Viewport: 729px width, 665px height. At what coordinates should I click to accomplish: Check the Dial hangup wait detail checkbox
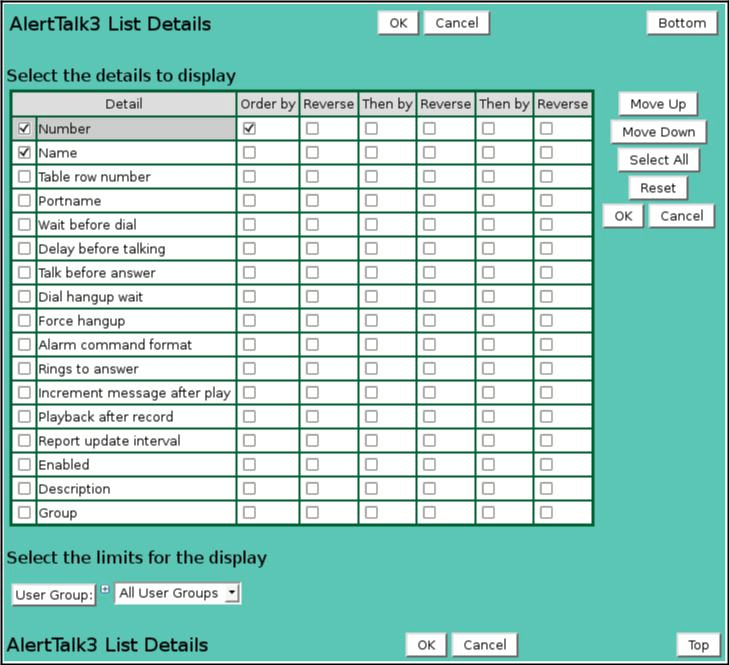point(24,296)
